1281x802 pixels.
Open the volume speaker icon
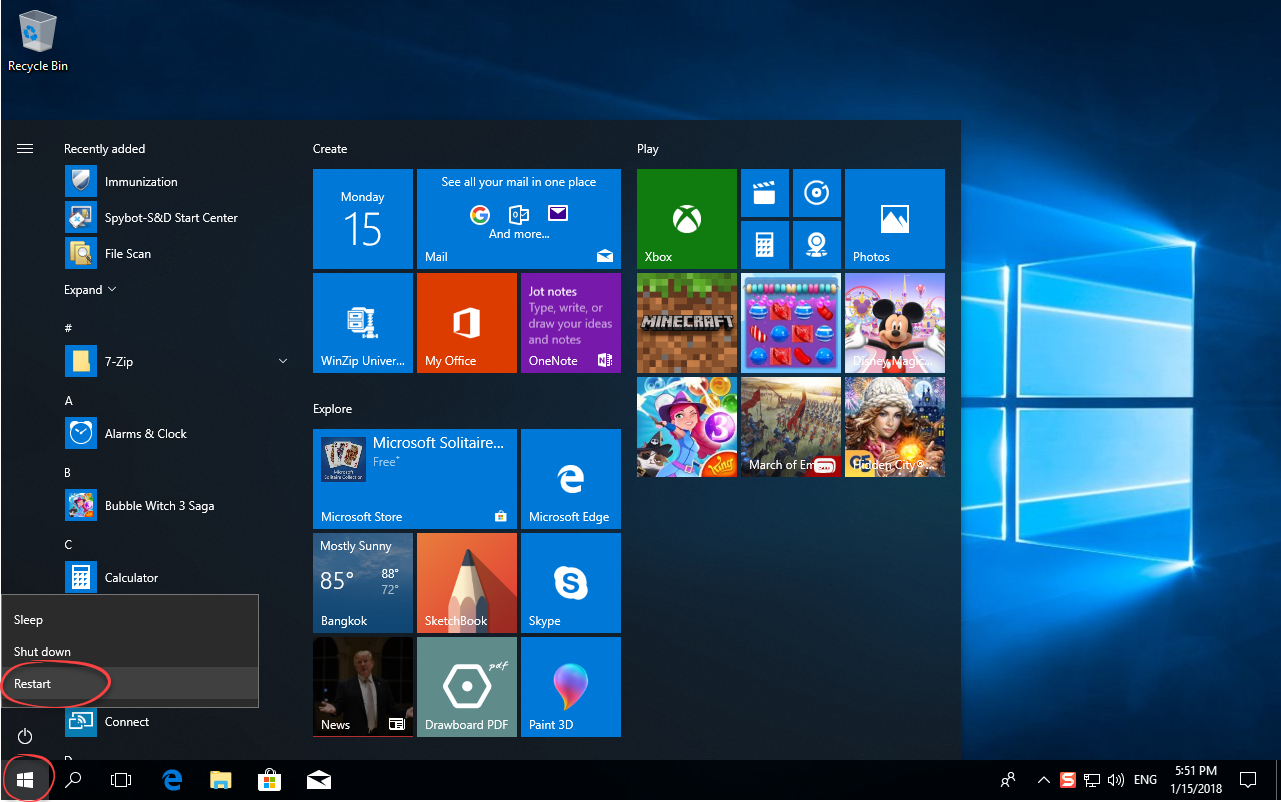[x=1116, y=780]
